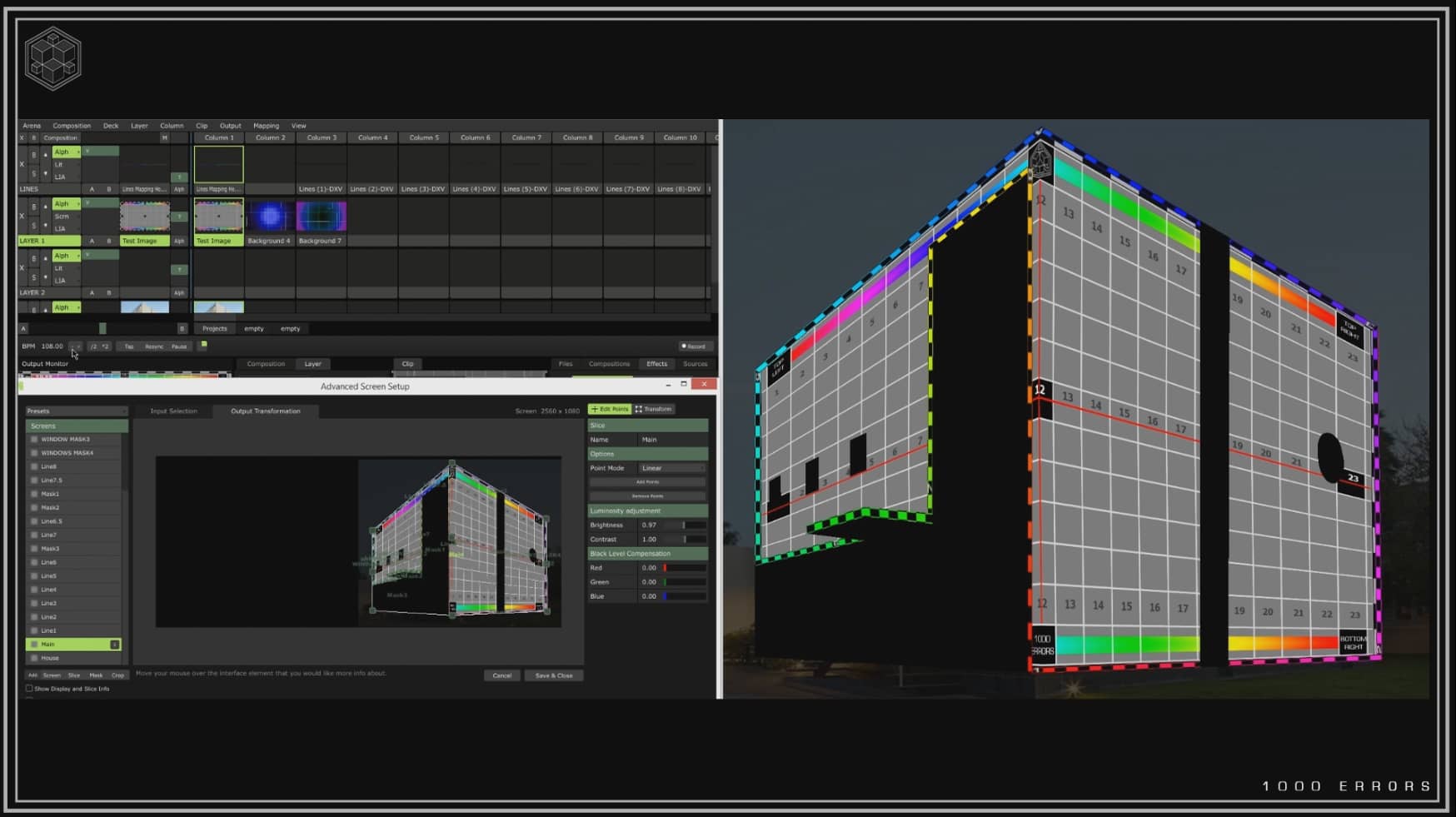The image size is (1456, 817).
Task: Toggle Bypass B on LAYER 2
Action: pyautogui.click(x=34, y=259)
